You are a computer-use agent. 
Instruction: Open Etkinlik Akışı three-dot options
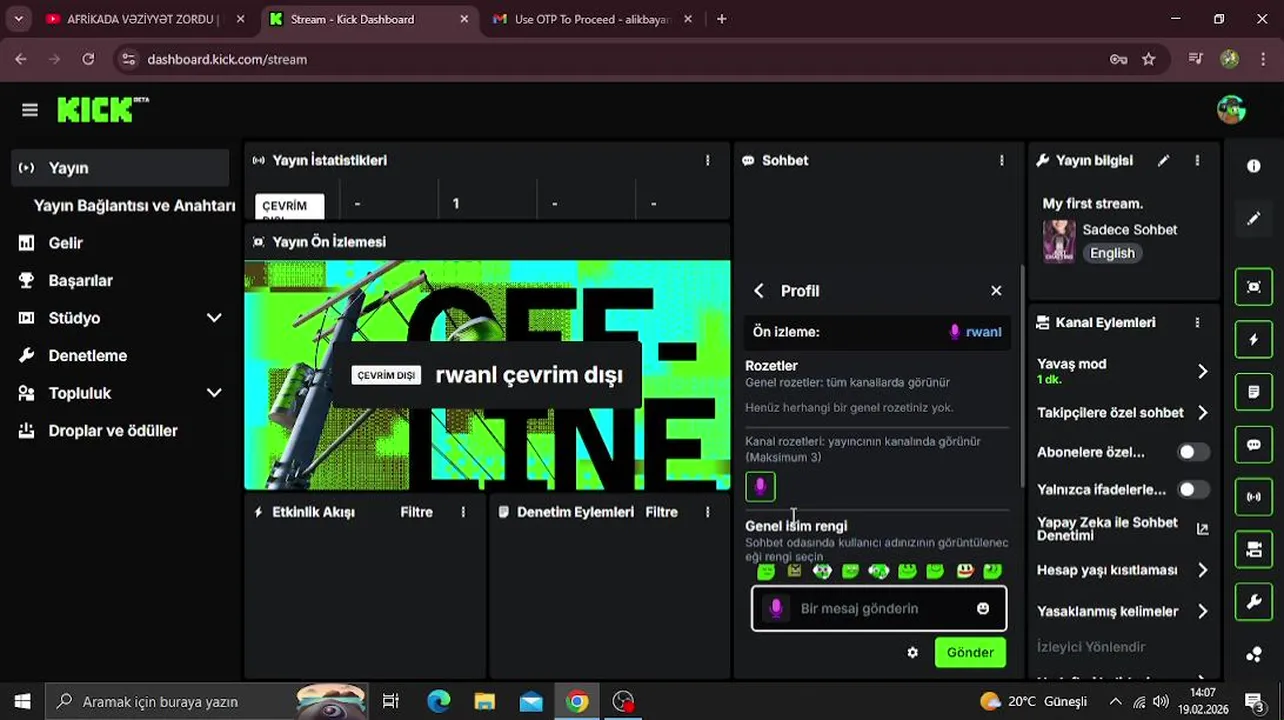point(463,512)
